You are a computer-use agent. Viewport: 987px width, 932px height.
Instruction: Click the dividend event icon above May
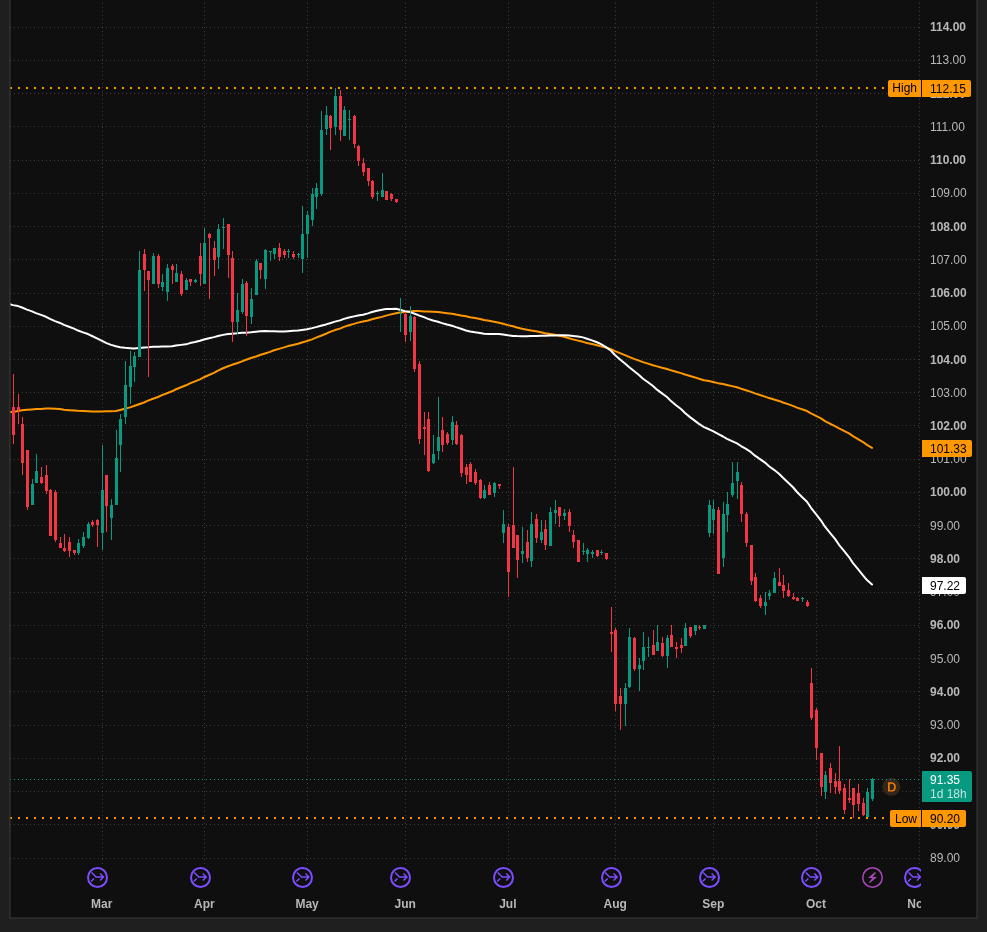pyautogui.click(x=303, y=877)
